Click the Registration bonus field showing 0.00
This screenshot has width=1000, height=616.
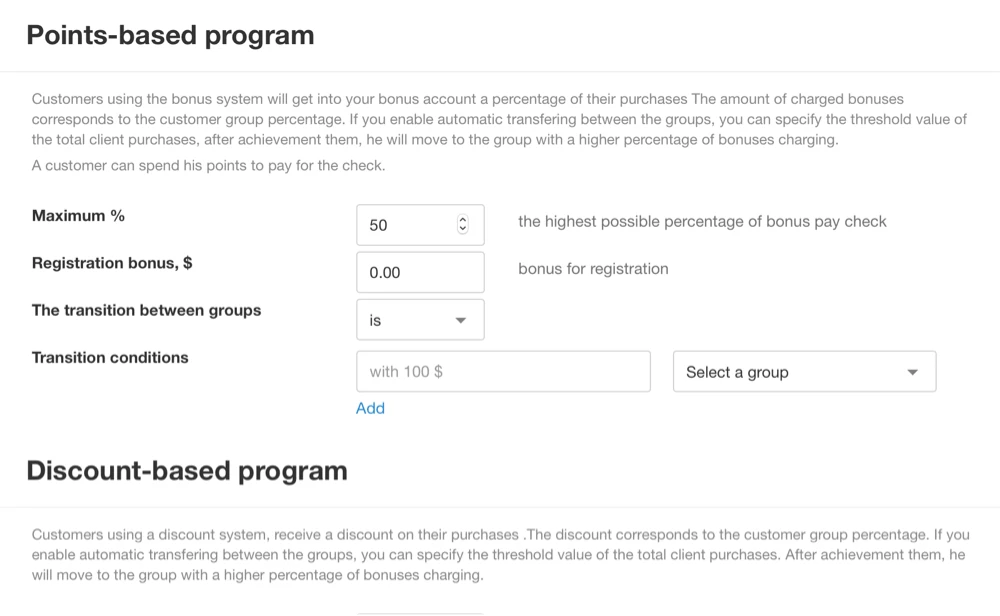(420, 272)
